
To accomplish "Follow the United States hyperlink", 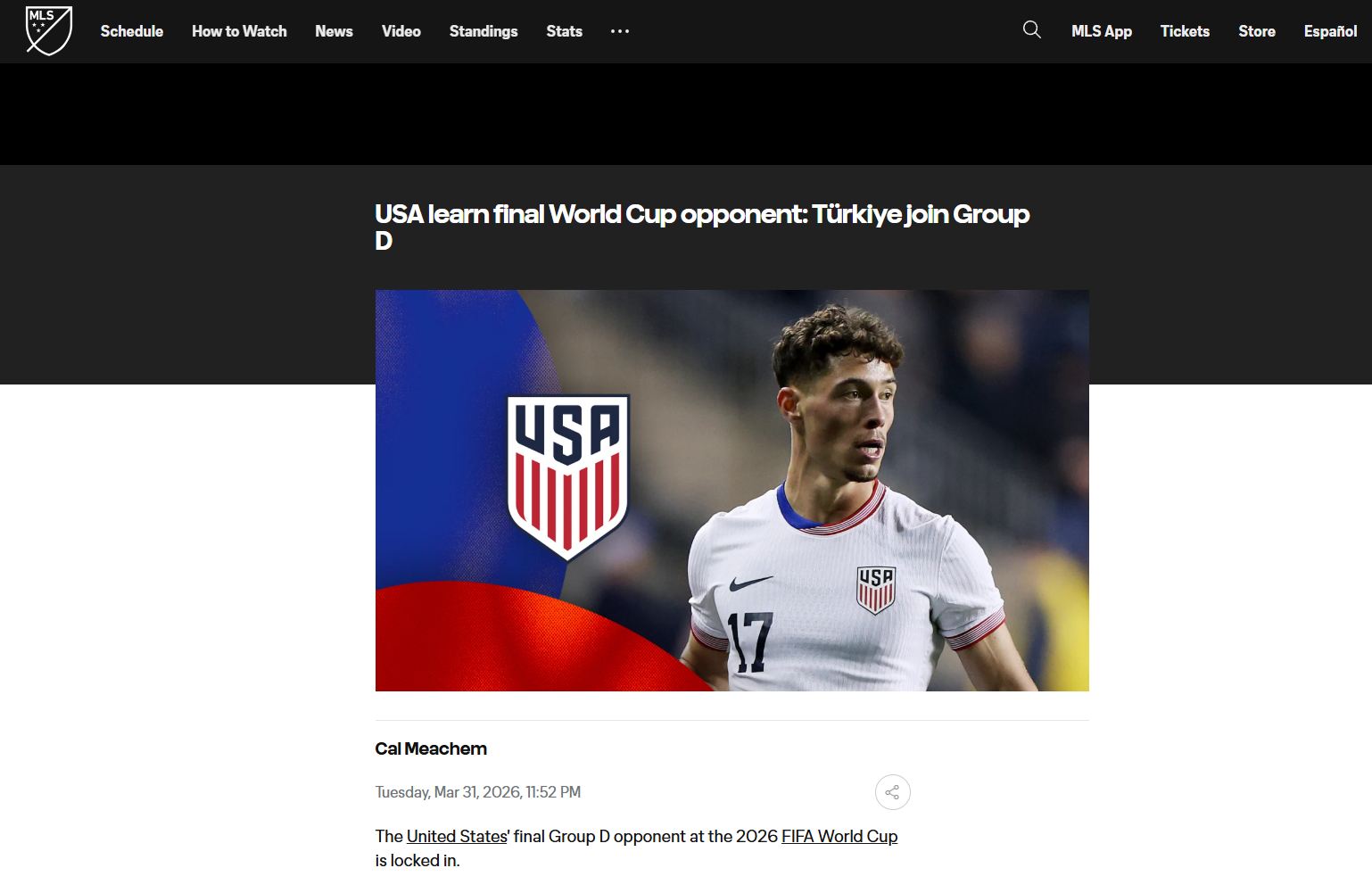I will point(457,836).
